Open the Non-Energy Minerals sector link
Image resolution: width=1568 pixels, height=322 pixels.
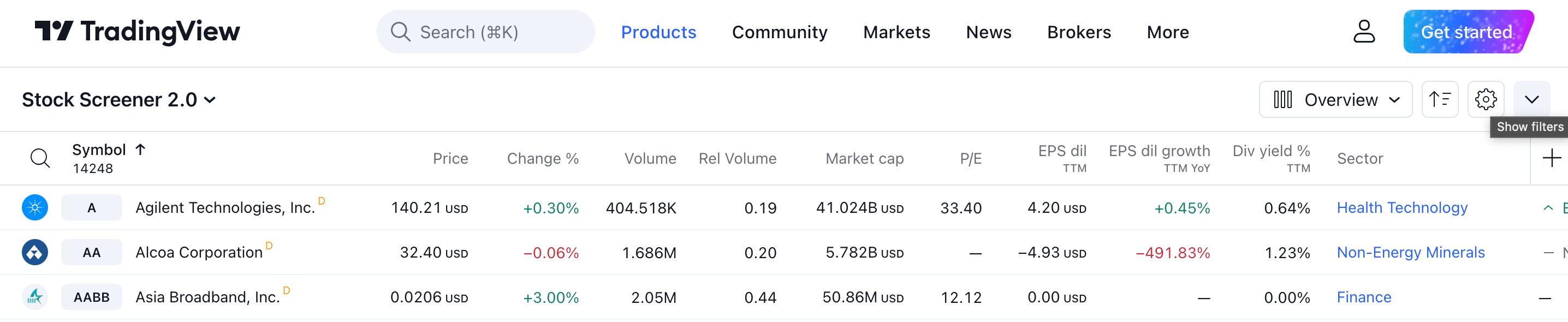tap(1410, 252)
